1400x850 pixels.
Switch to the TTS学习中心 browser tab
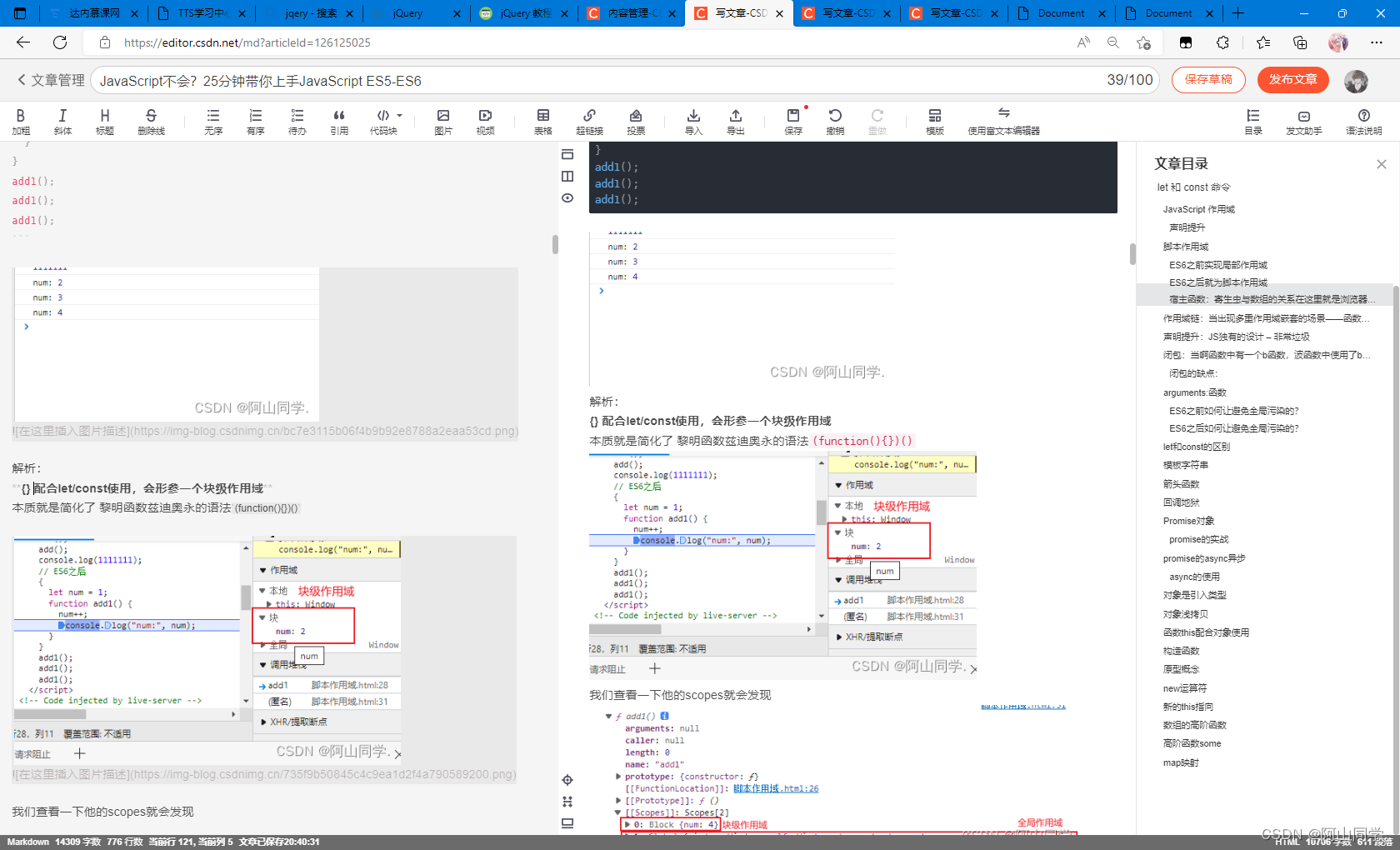pyautogui.click(x=202, y=13)
